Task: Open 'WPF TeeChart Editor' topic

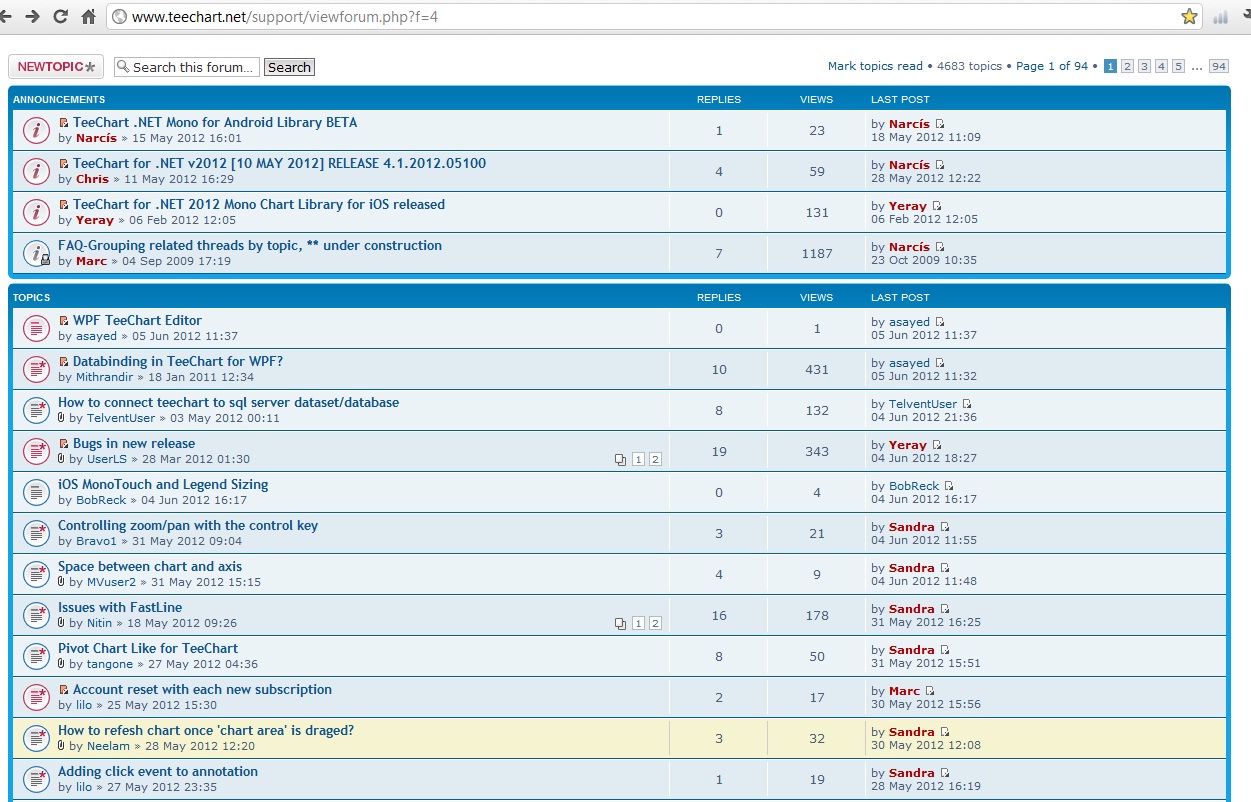Action: (x=137, y=320)
